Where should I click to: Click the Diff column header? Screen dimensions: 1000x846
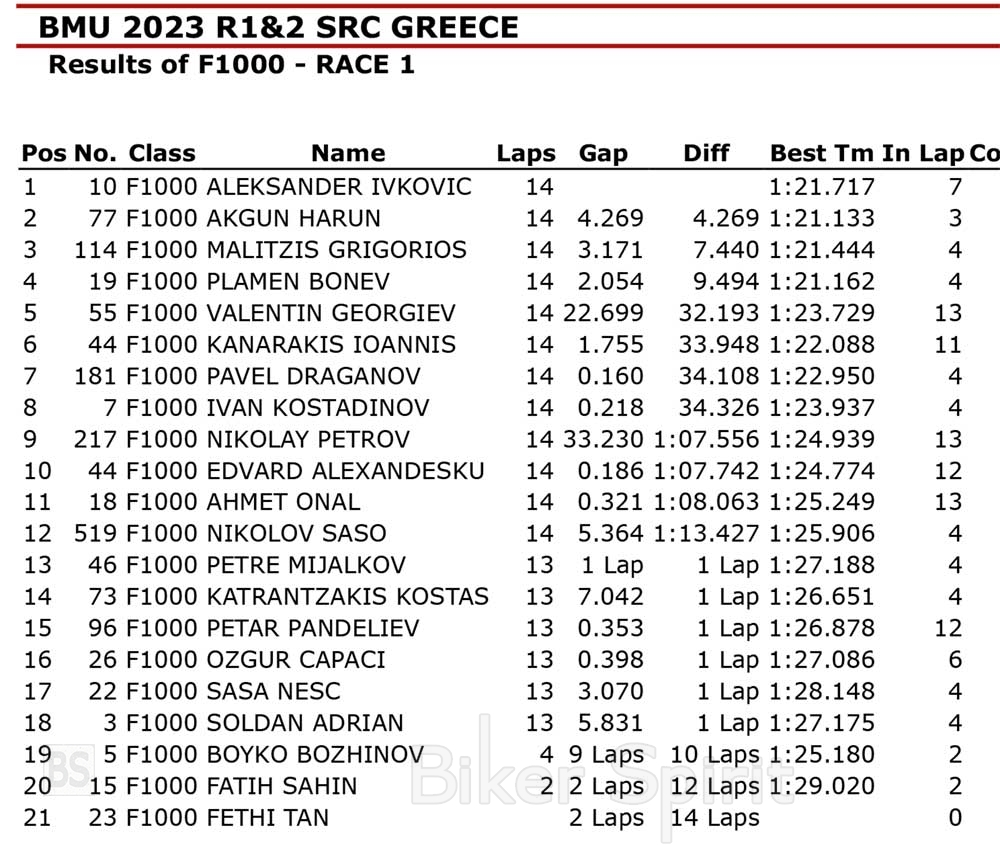pyautogui.click(x=706, y=154)
